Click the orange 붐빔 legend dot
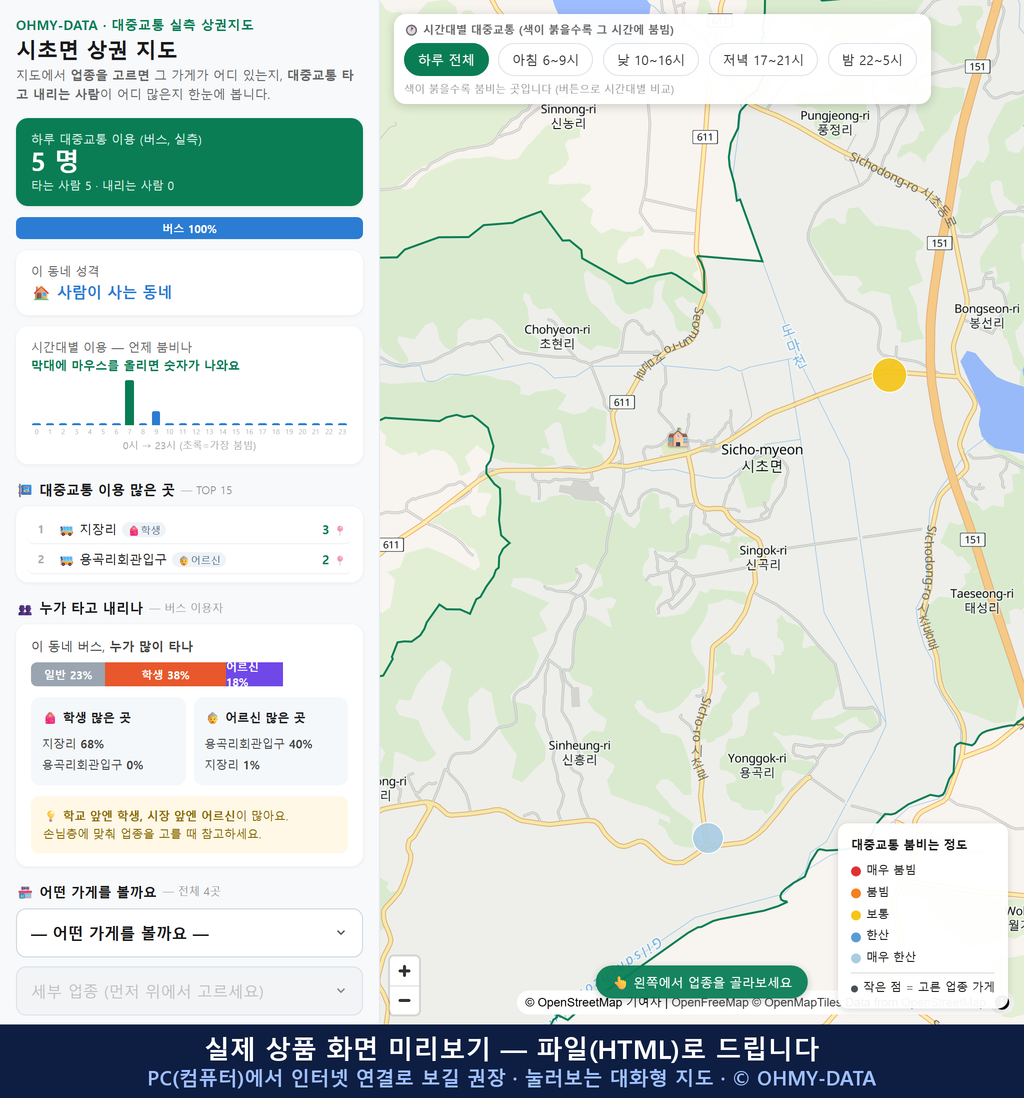1024x1098 pixels. (x=855, y=892)
